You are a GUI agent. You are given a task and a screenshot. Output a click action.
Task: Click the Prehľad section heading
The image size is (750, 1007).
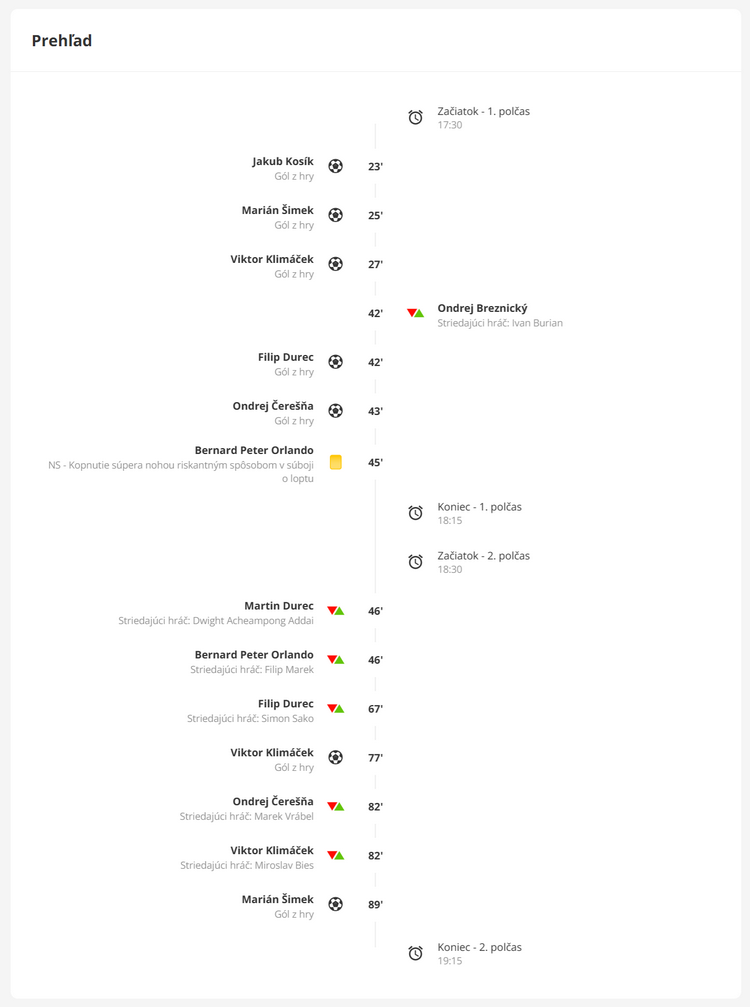(62, 40)
